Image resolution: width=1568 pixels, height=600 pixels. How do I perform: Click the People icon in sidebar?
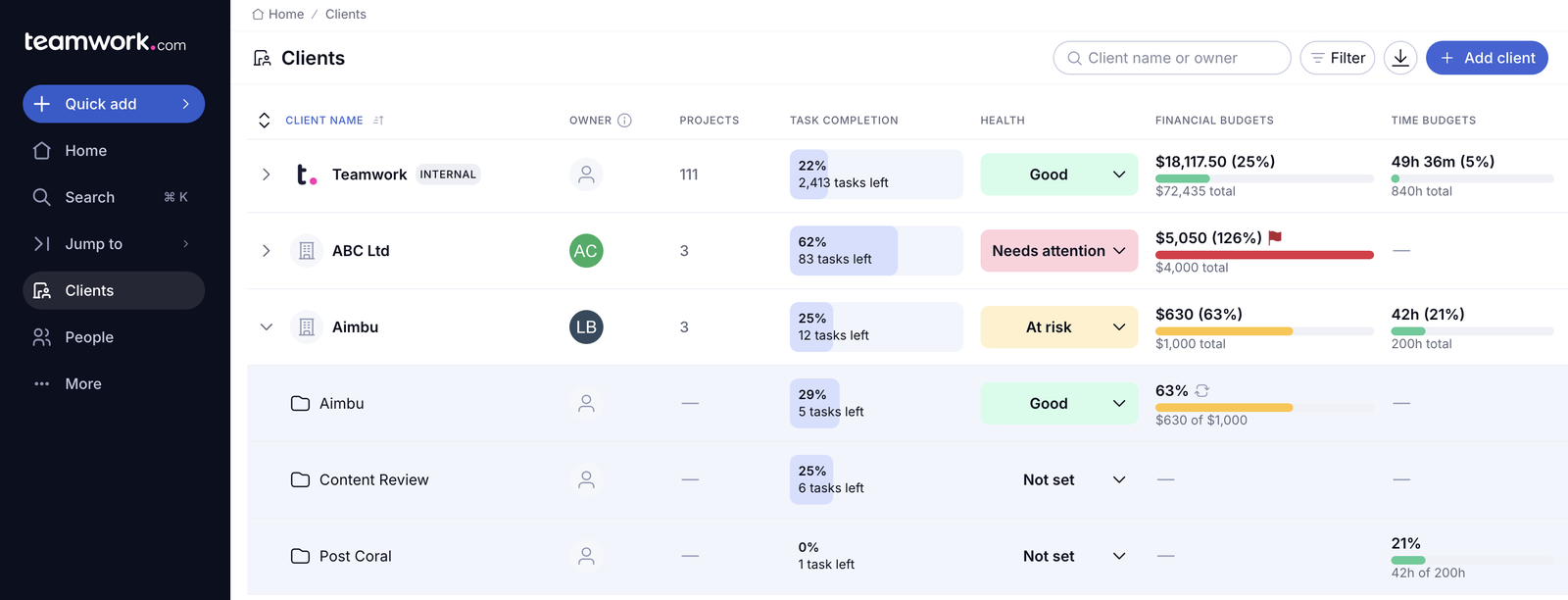[43, 336]
